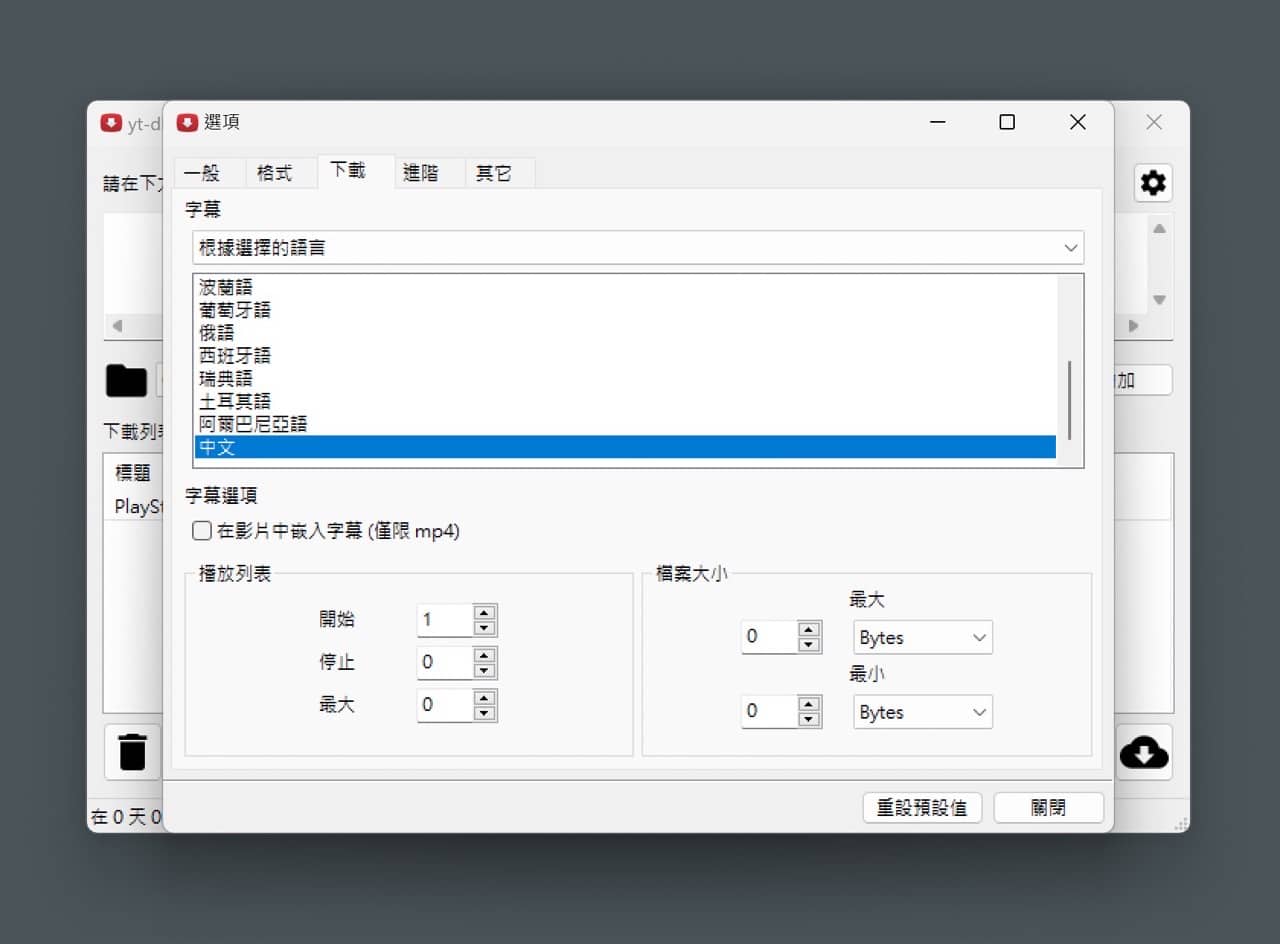Click the 停止 number input field
1280x944 pixels.
445,663
